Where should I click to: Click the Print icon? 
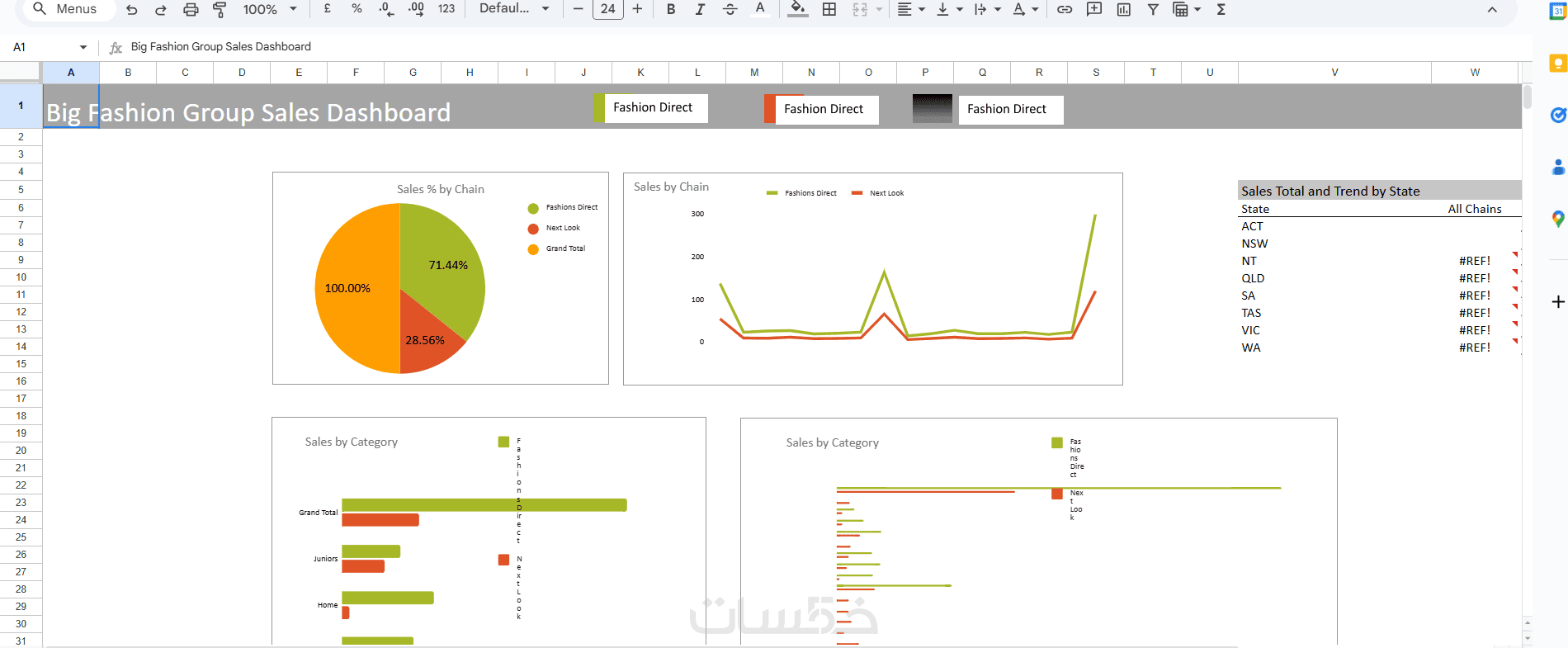point(191,10)
